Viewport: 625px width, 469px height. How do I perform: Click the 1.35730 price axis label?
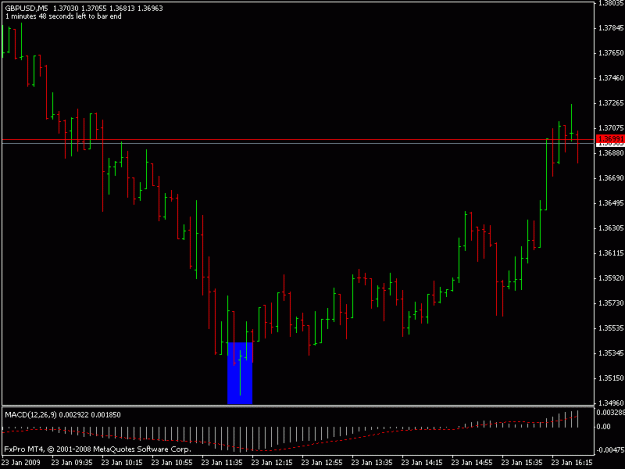coord(611,303)
